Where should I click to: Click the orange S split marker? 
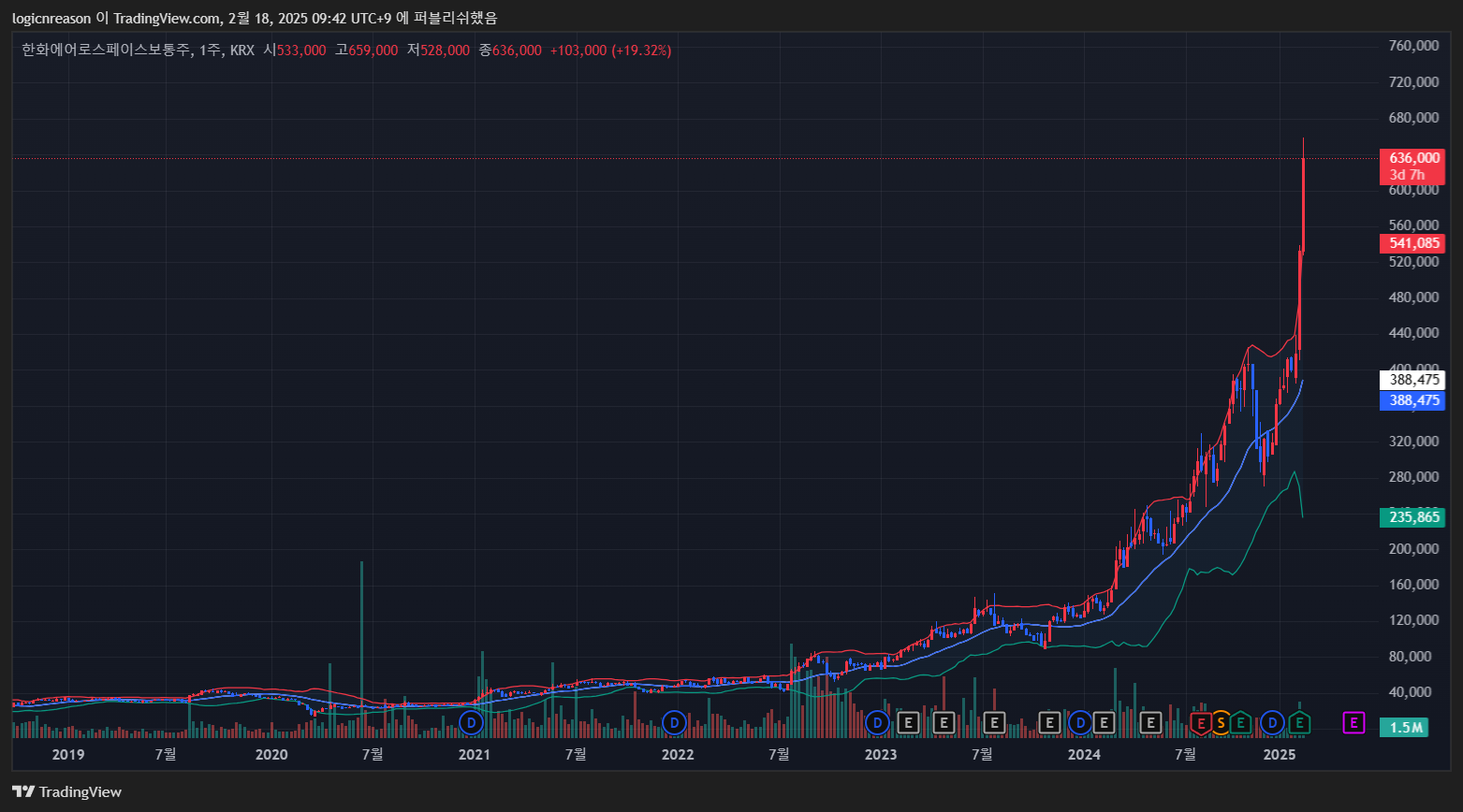pyautogui.click(x=1221, y=722)
